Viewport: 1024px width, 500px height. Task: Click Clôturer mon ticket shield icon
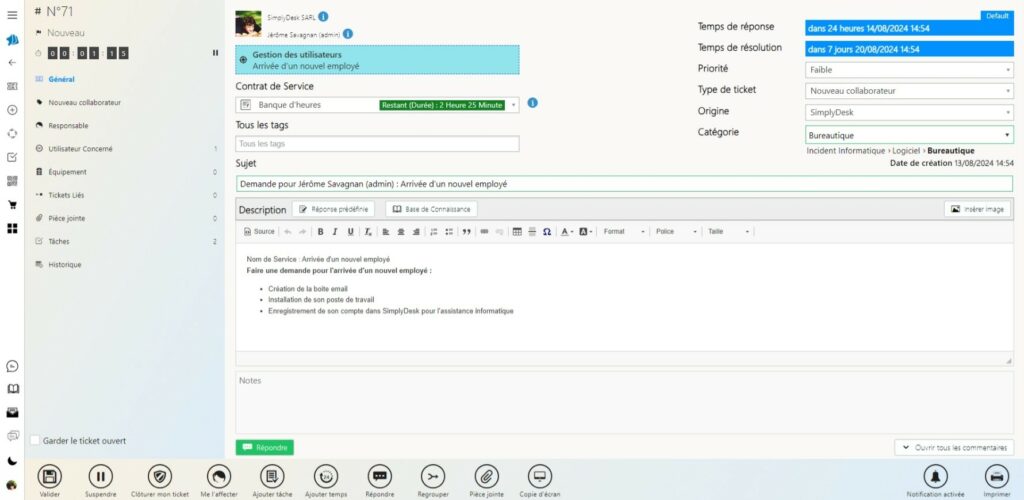(160, 476)
